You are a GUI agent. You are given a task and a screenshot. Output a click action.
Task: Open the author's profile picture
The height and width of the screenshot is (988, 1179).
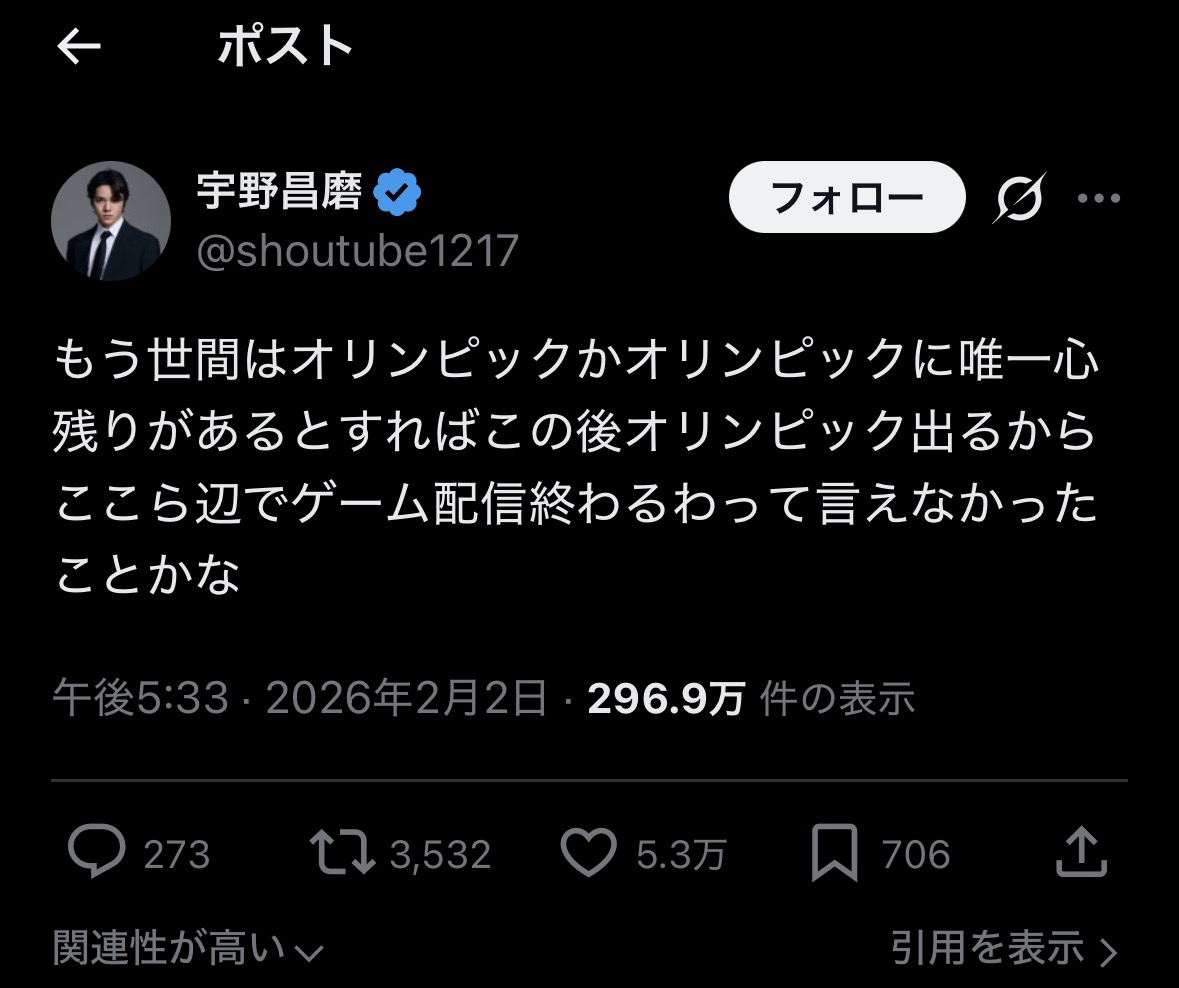111,221
